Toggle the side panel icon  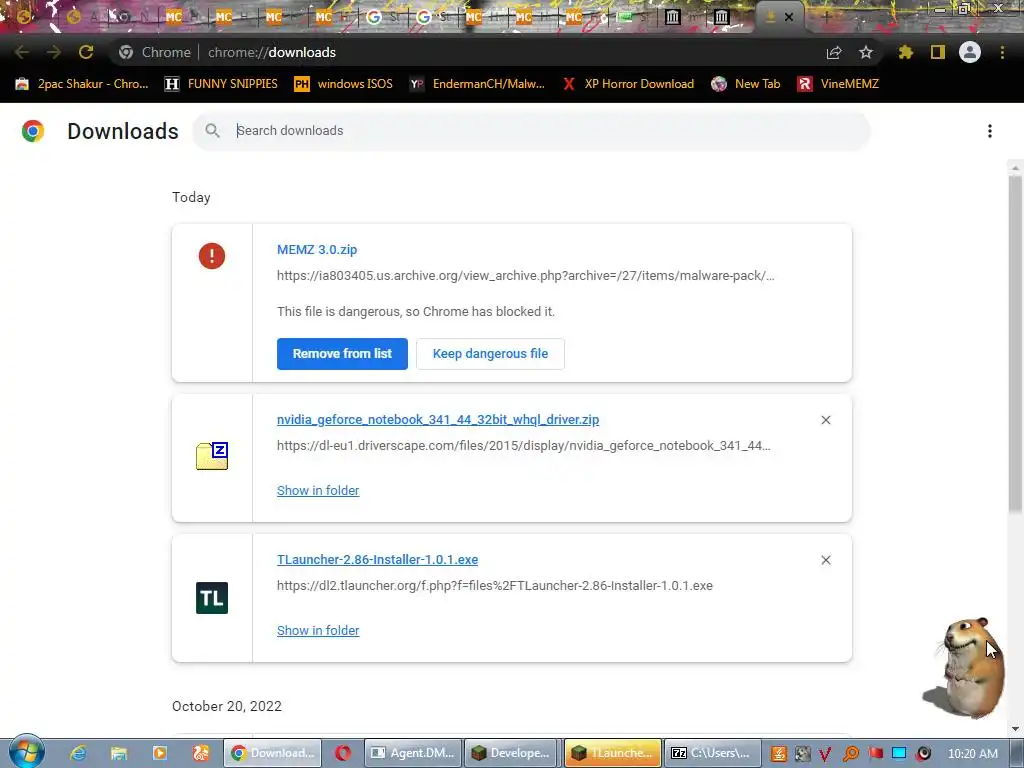click(938, 52)
